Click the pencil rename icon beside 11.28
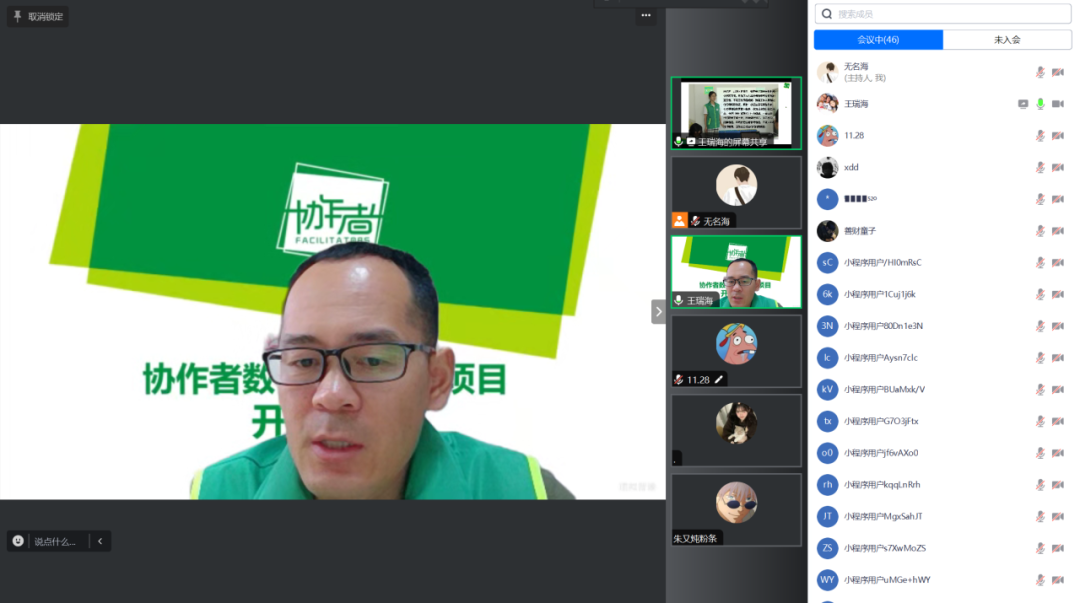This screenshot has height=603, width=1080. [x=718, y=380]
